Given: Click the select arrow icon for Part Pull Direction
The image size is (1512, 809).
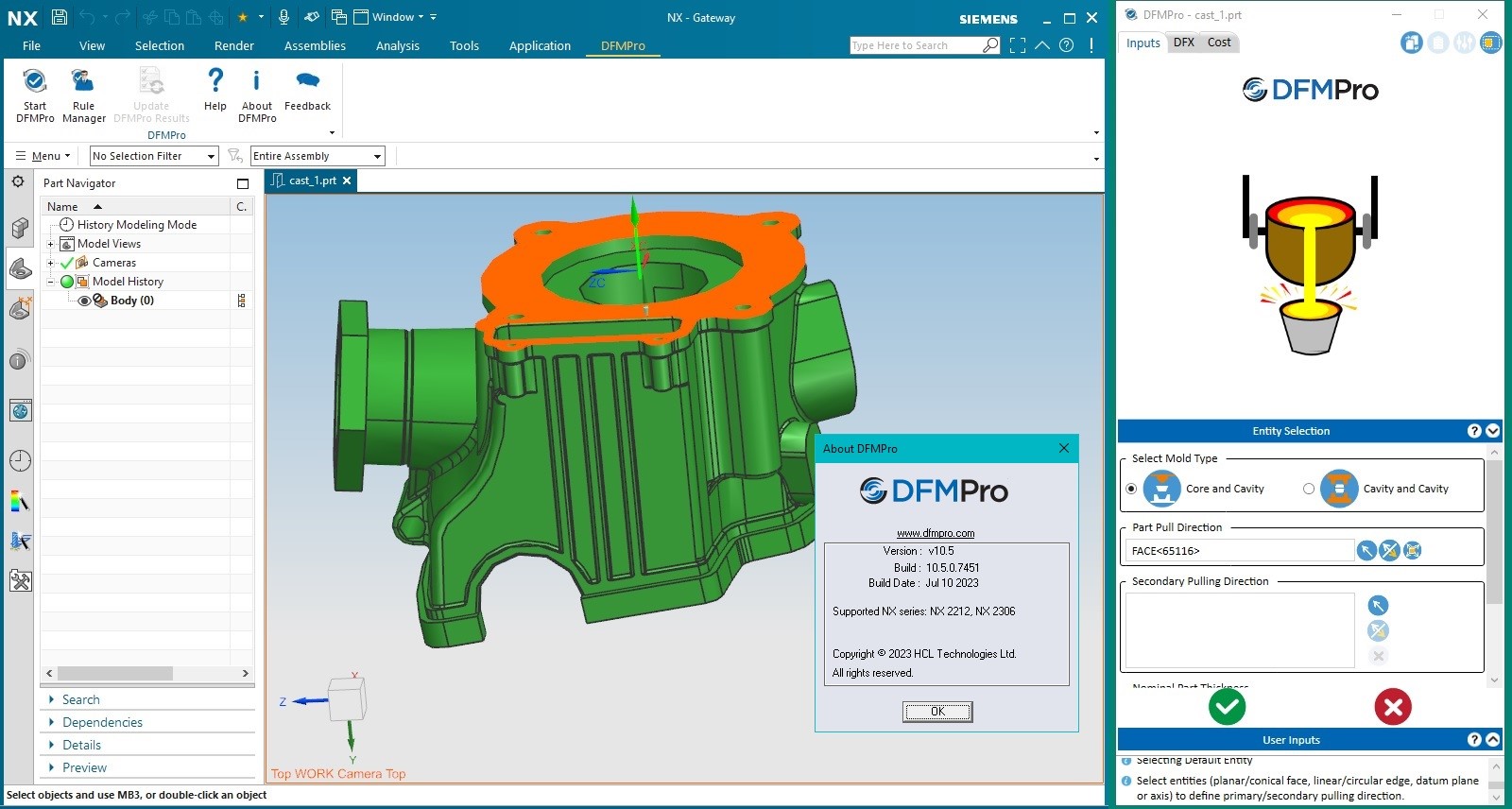Looking at the screenshot, I should pos(1366,550).
